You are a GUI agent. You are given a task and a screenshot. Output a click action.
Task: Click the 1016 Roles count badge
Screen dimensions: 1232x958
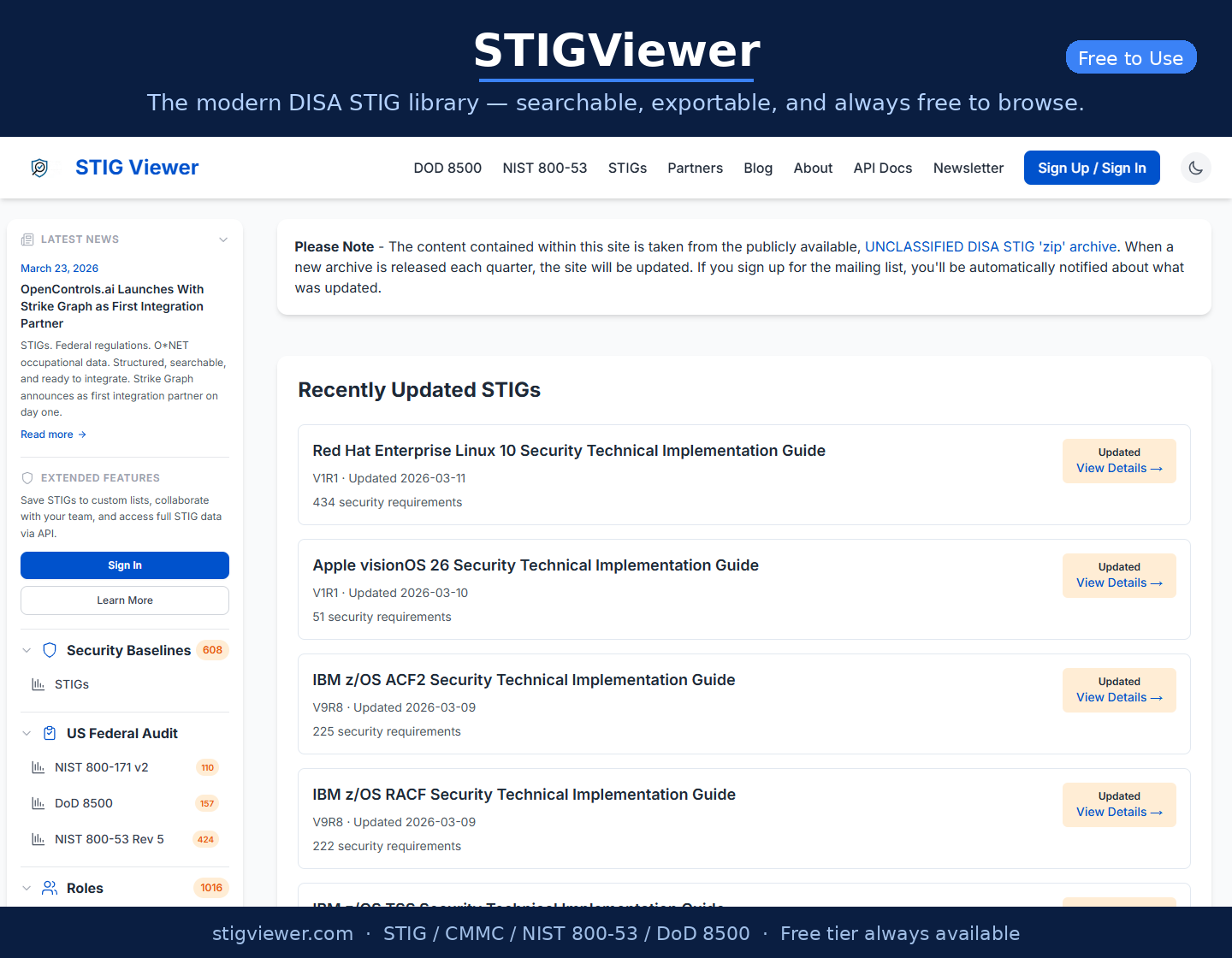(211, 888)
